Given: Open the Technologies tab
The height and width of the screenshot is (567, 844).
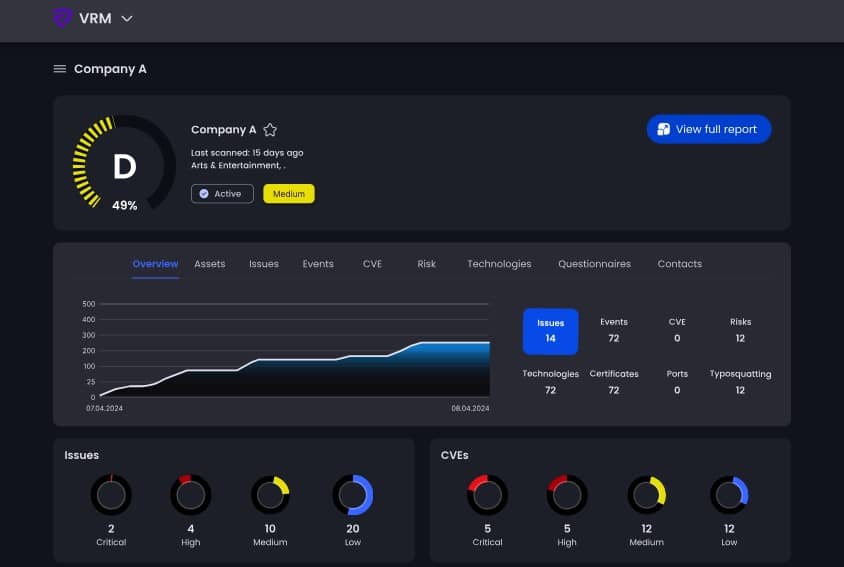Looking at the screenshot, I should coord(499,264).
